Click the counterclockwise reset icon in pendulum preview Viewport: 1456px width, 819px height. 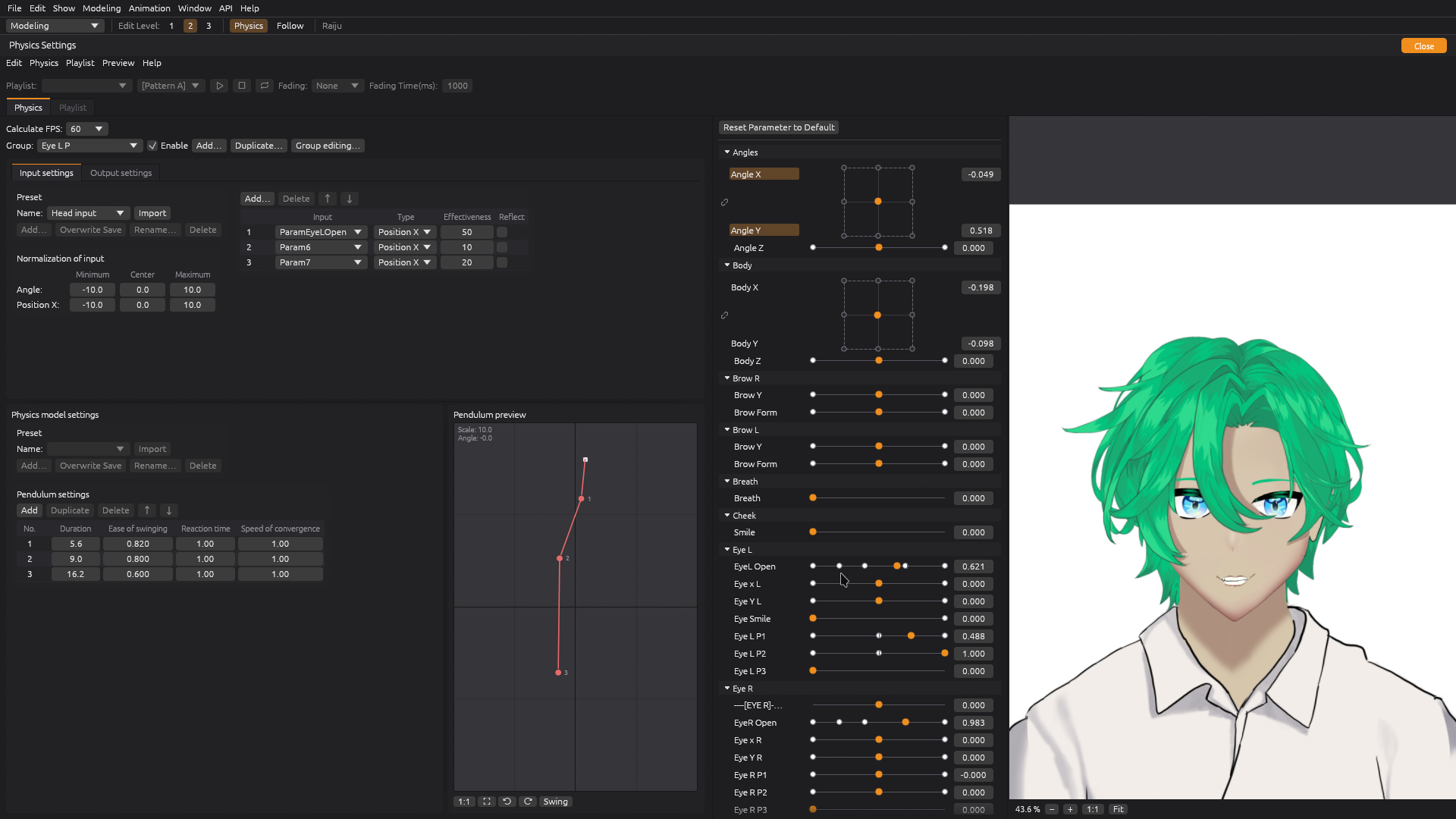507,802
